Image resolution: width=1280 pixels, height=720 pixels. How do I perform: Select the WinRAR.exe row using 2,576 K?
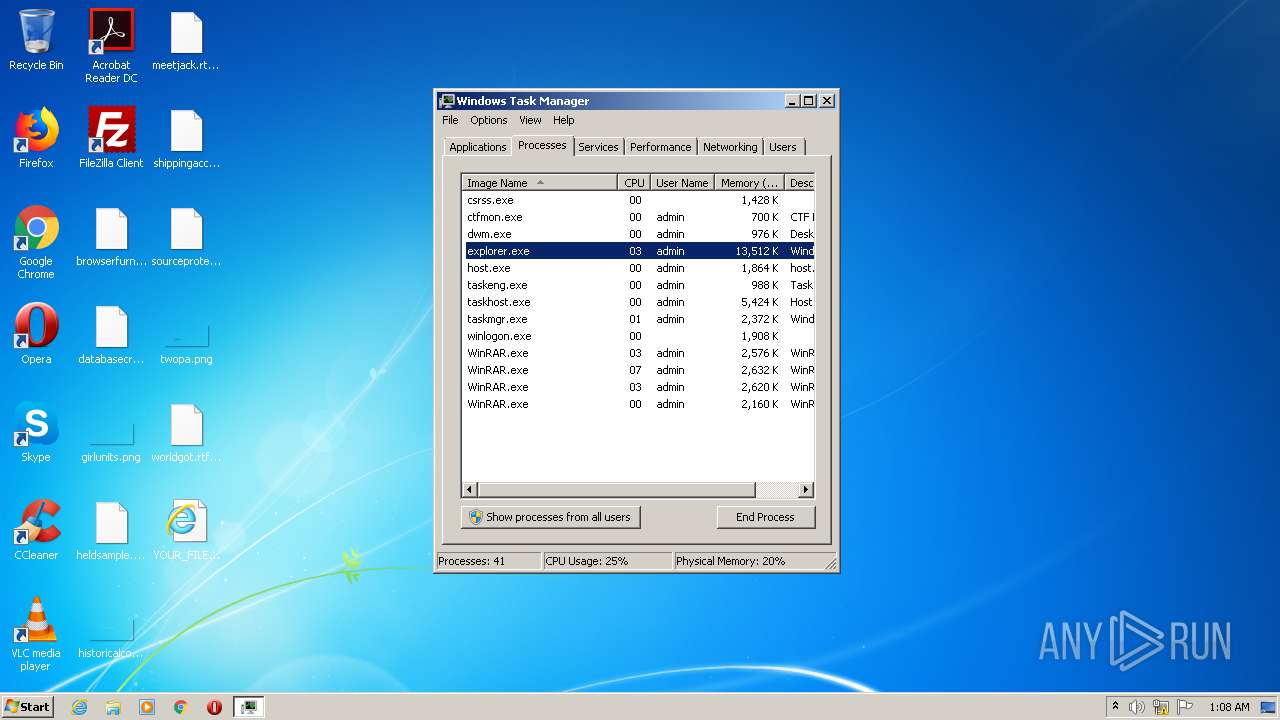[639, 353]
